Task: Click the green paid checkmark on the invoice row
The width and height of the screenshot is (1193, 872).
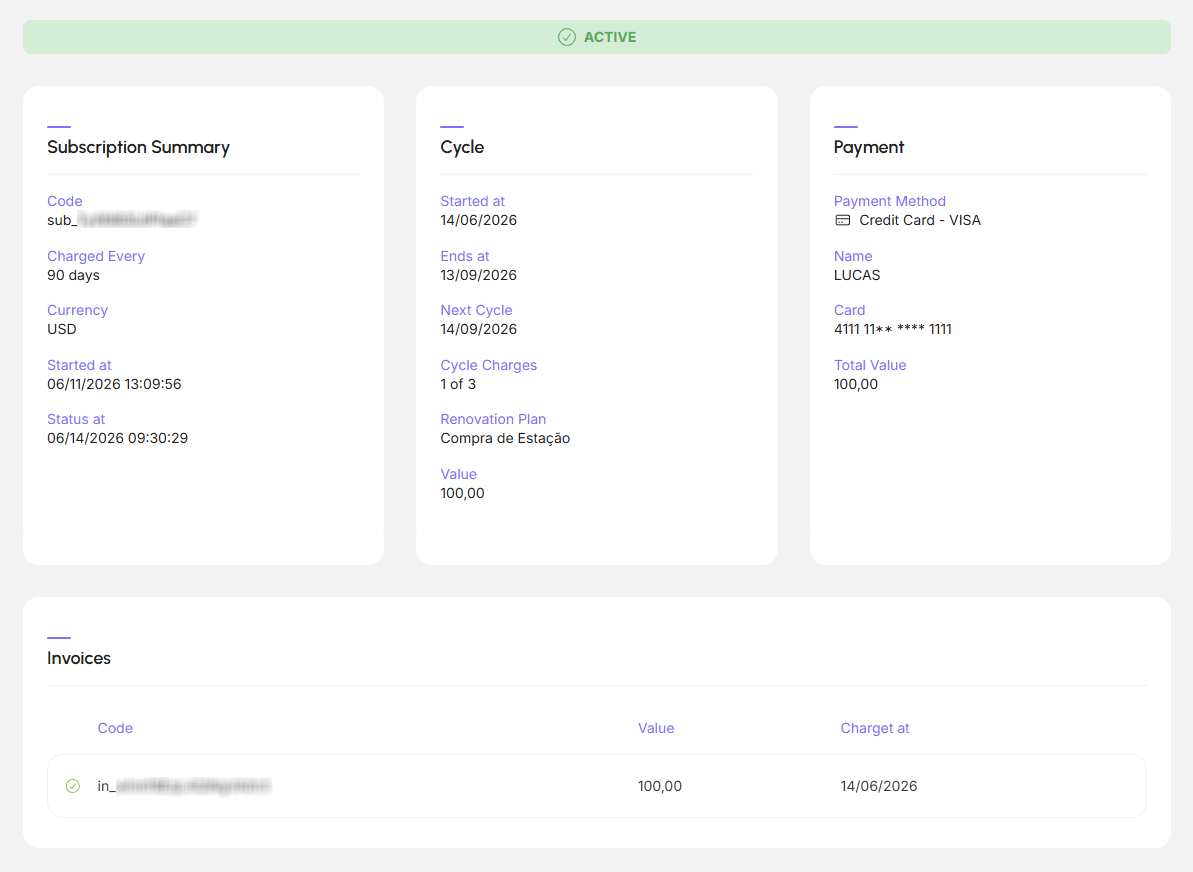Action: (x=73, y=786)
